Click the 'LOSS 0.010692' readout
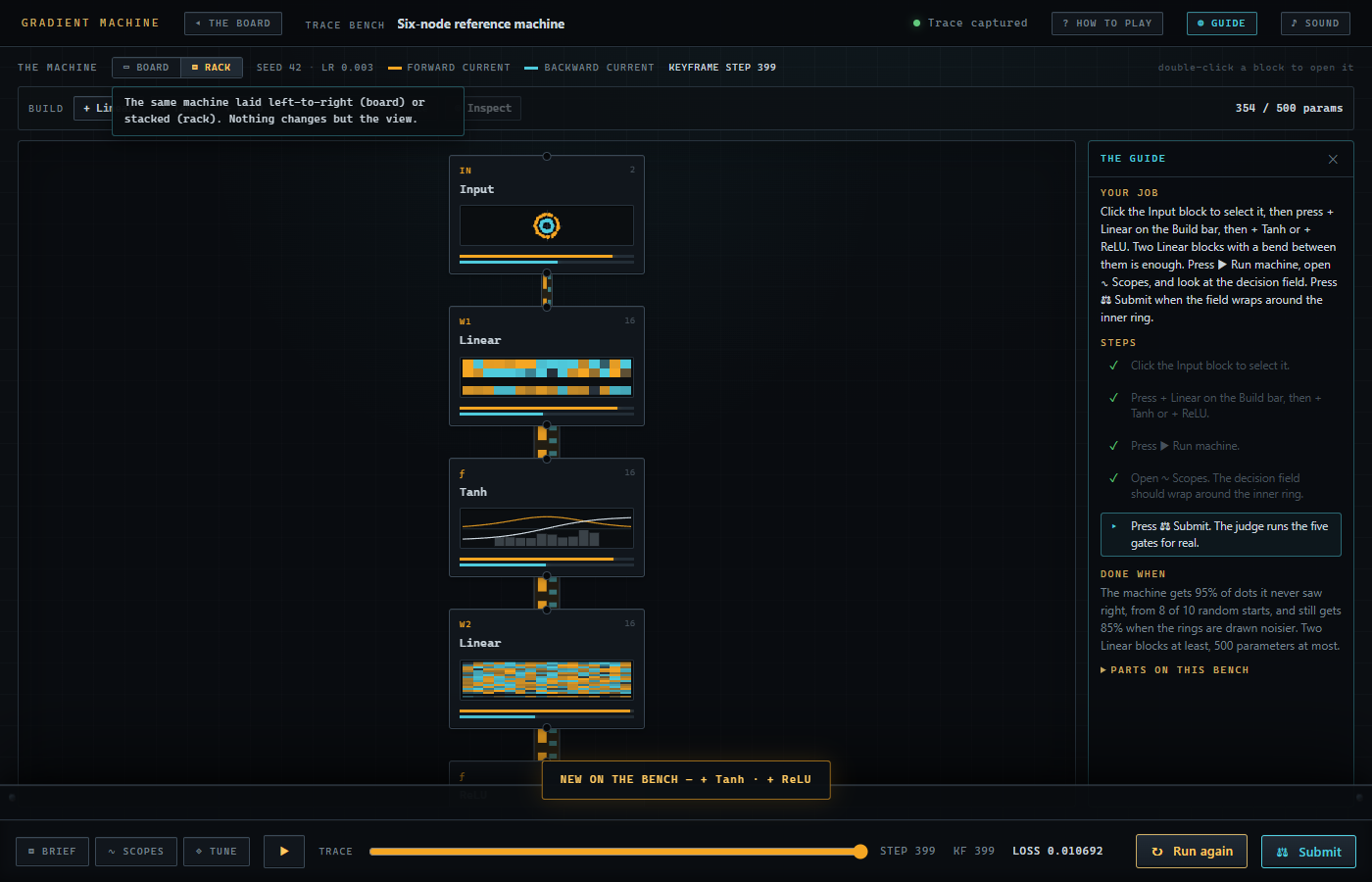Image resolution: width=1372 pixels, height=882 pixels. click(1057, 852)
